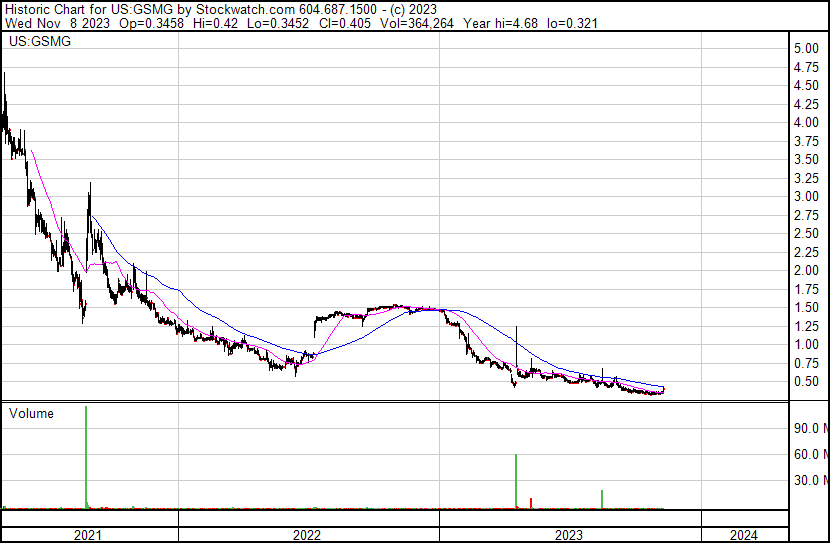This screenshot has width=830, height=543.
Task: Click the tallest green volume spike in 2021
Action: tap(86, 457)
